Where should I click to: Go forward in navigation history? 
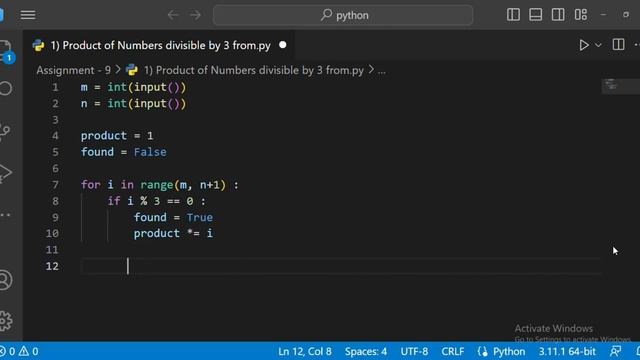(196, 15)
